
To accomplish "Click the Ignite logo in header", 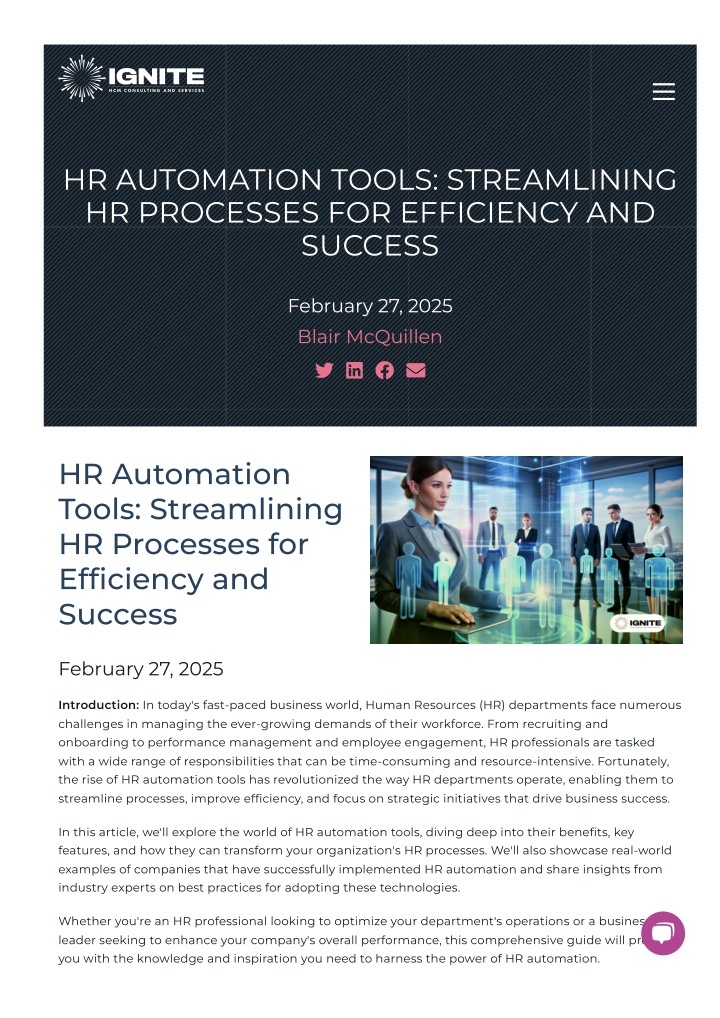I will click(131, 78).
